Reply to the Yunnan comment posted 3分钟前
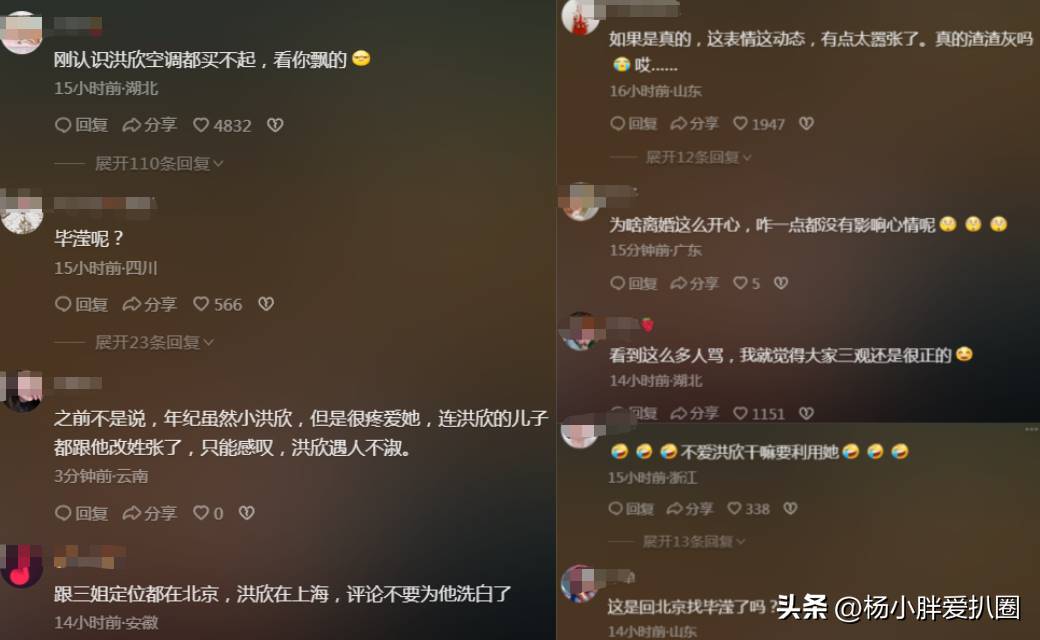Screen dimensions: 1040x640 (x=82, y=513)
